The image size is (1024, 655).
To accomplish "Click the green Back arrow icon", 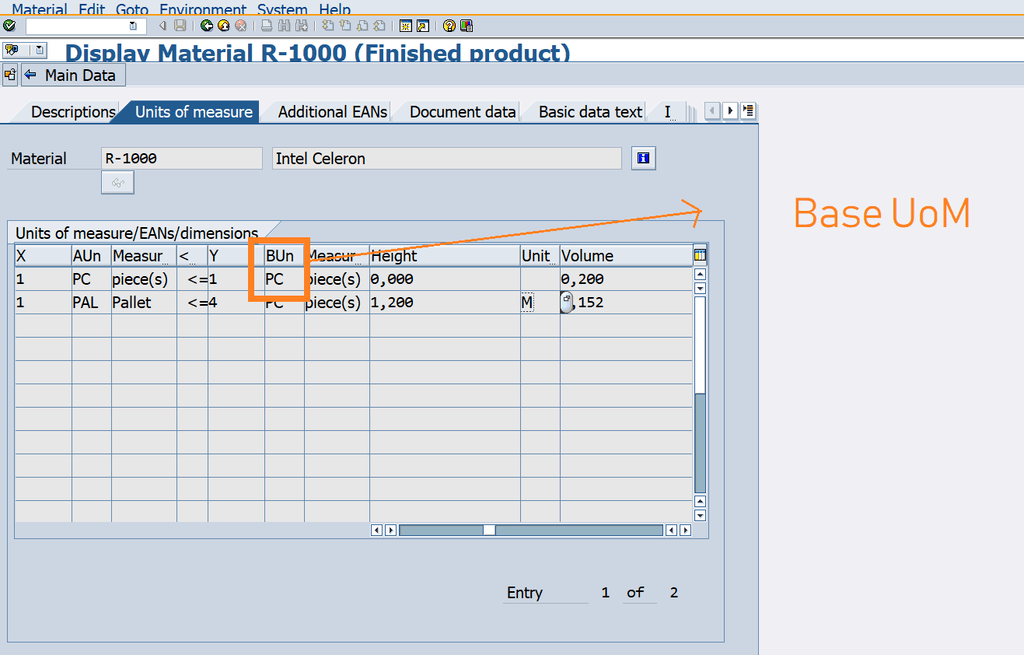I will click(205, 26).
